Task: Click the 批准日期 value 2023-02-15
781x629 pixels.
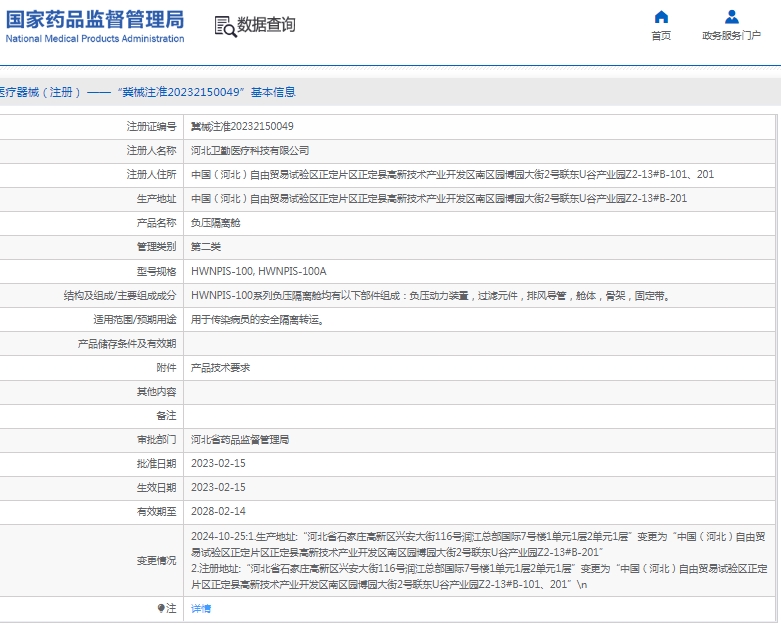Action: (218, 464)
